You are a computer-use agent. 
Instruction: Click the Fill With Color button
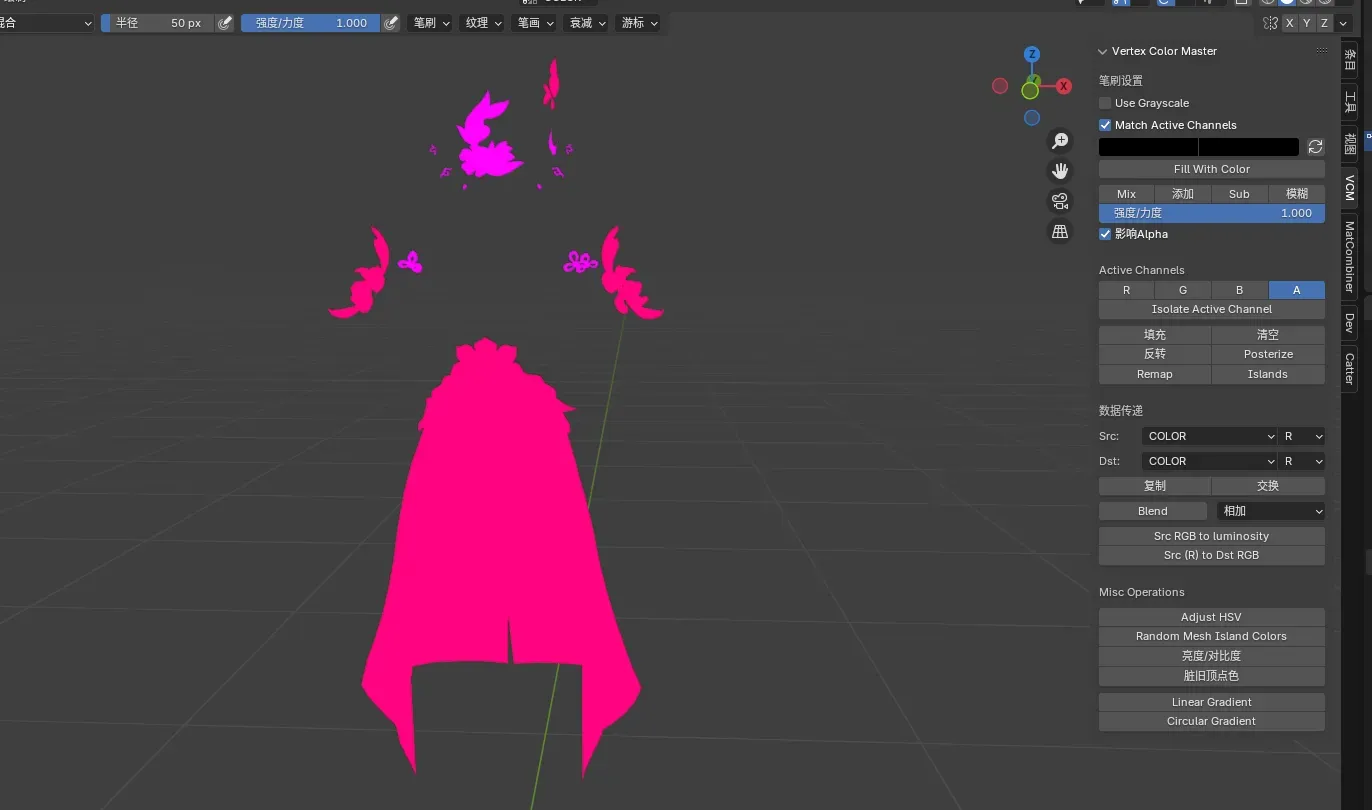[x=1211, y=169]
